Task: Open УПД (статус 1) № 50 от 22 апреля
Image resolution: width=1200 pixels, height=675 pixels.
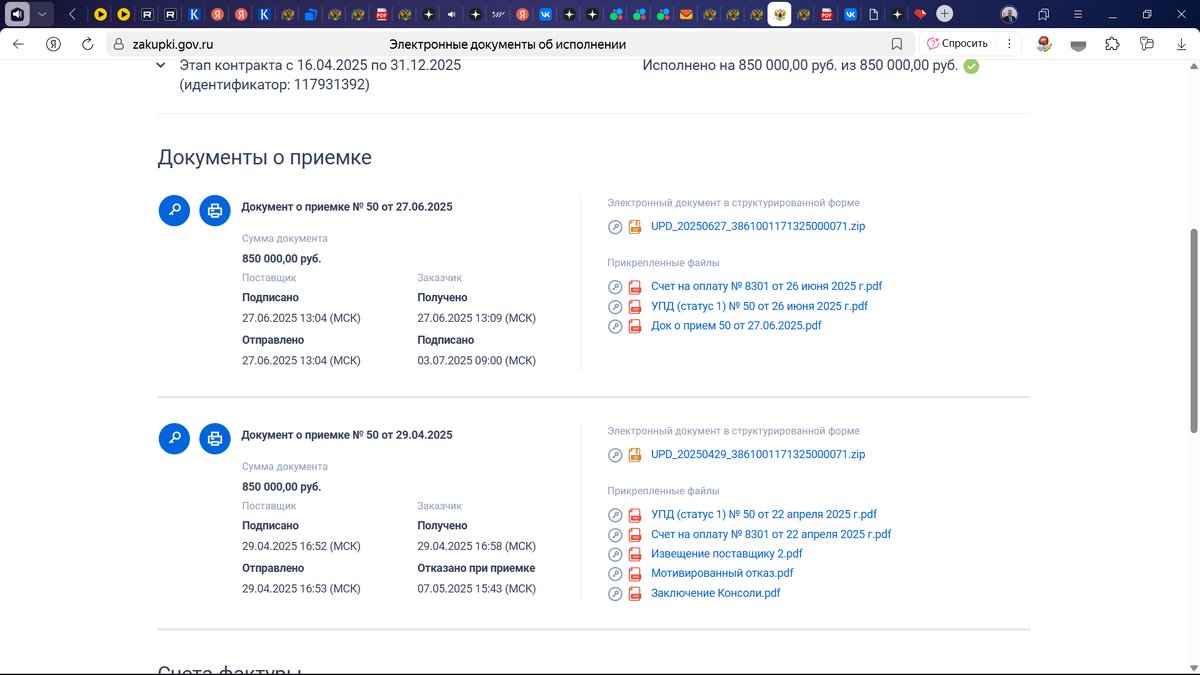Action: click(764, 515)
